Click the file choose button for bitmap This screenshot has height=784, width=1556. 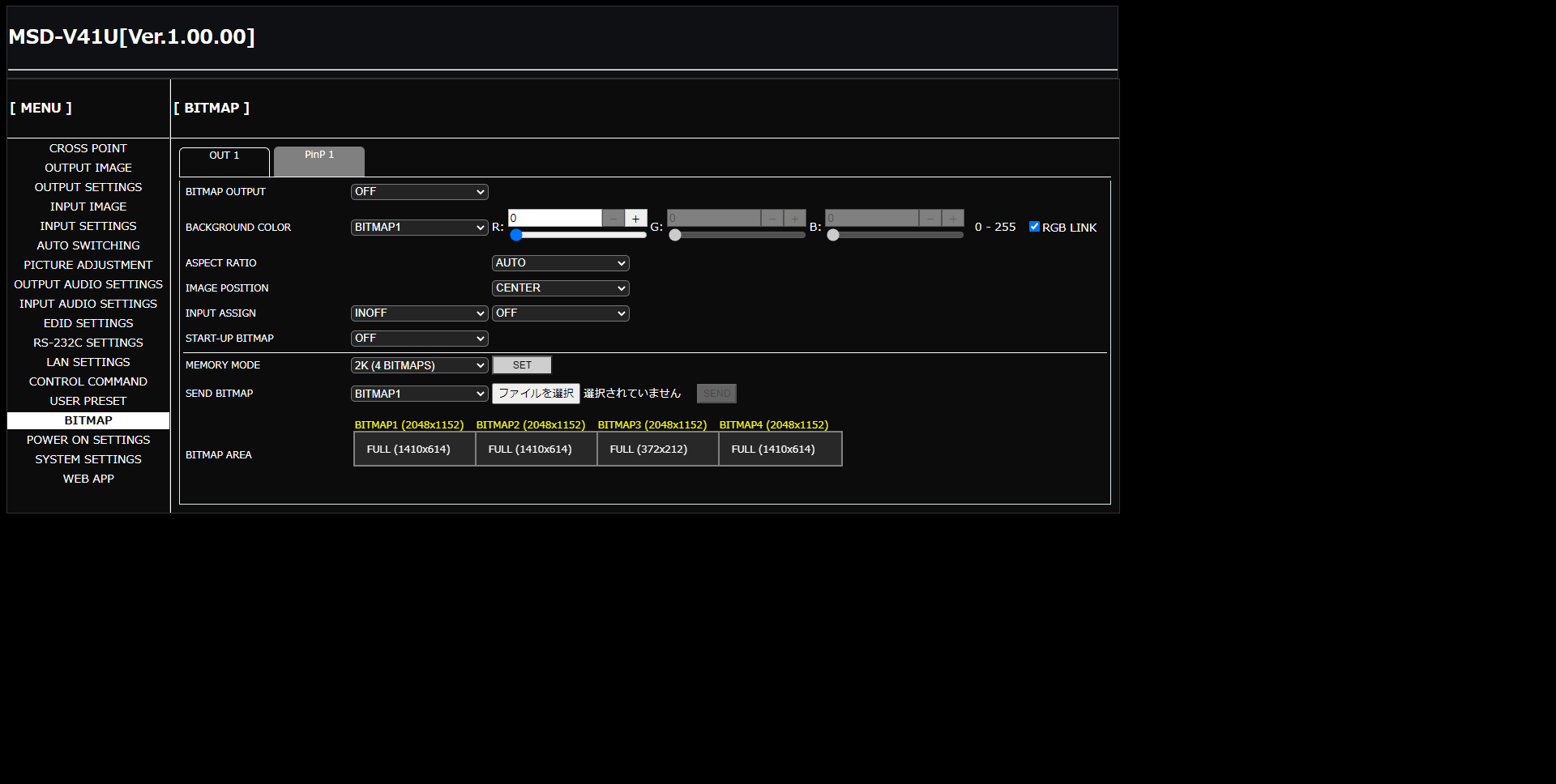pos(536,394)
